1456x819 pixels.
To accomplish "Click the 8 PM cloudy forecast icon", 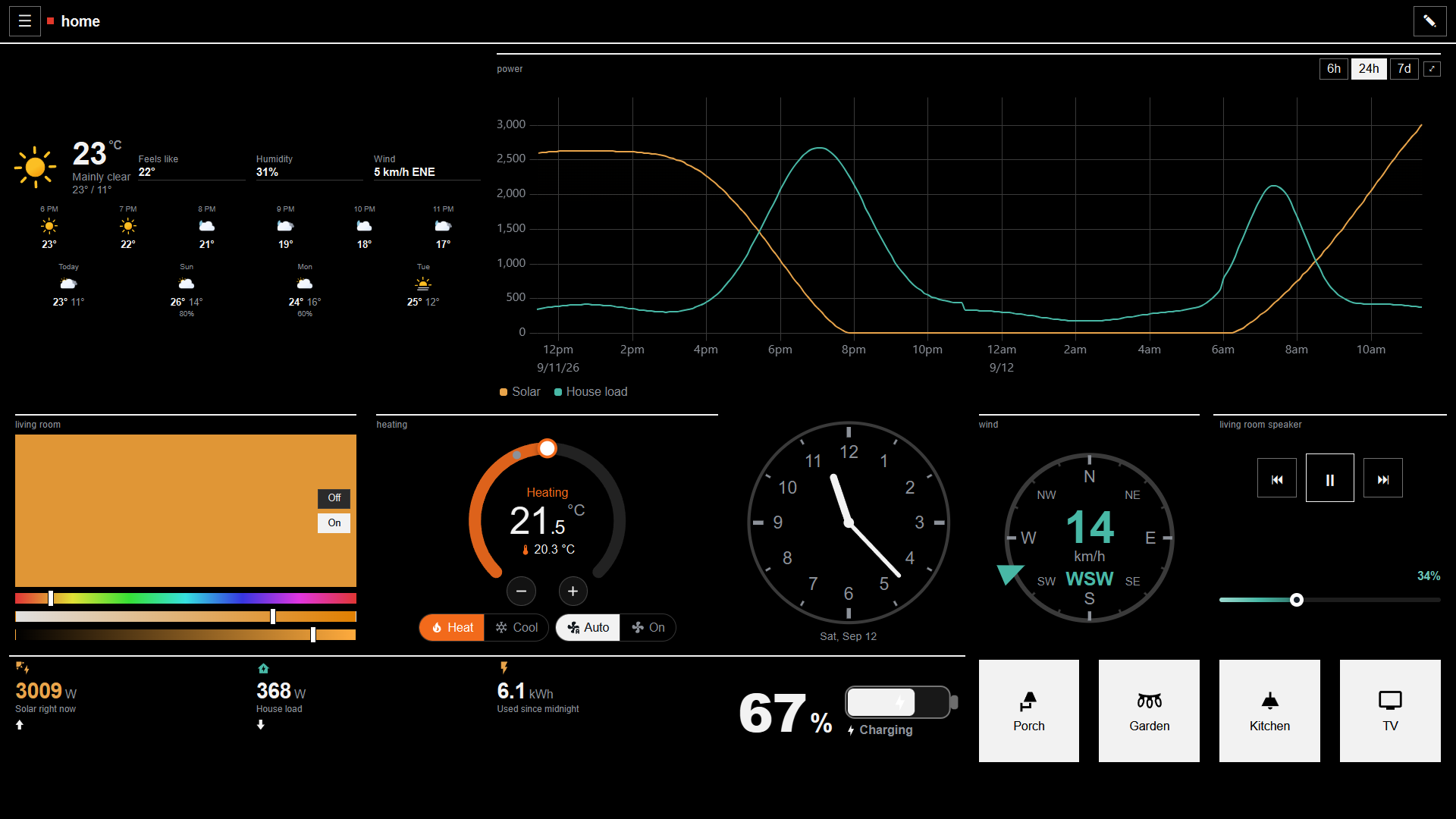I will click(x=206, y=226).
